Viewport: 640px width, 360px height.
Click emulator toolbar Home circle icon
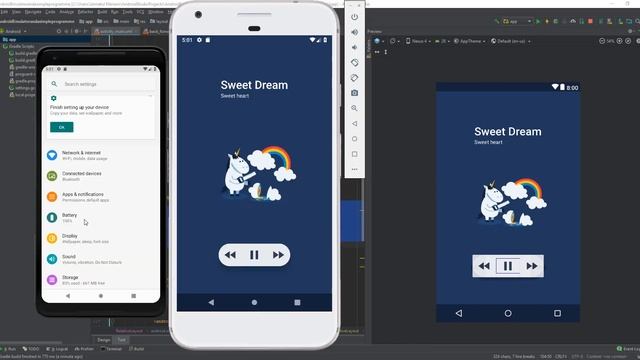[x=355, y=139]
